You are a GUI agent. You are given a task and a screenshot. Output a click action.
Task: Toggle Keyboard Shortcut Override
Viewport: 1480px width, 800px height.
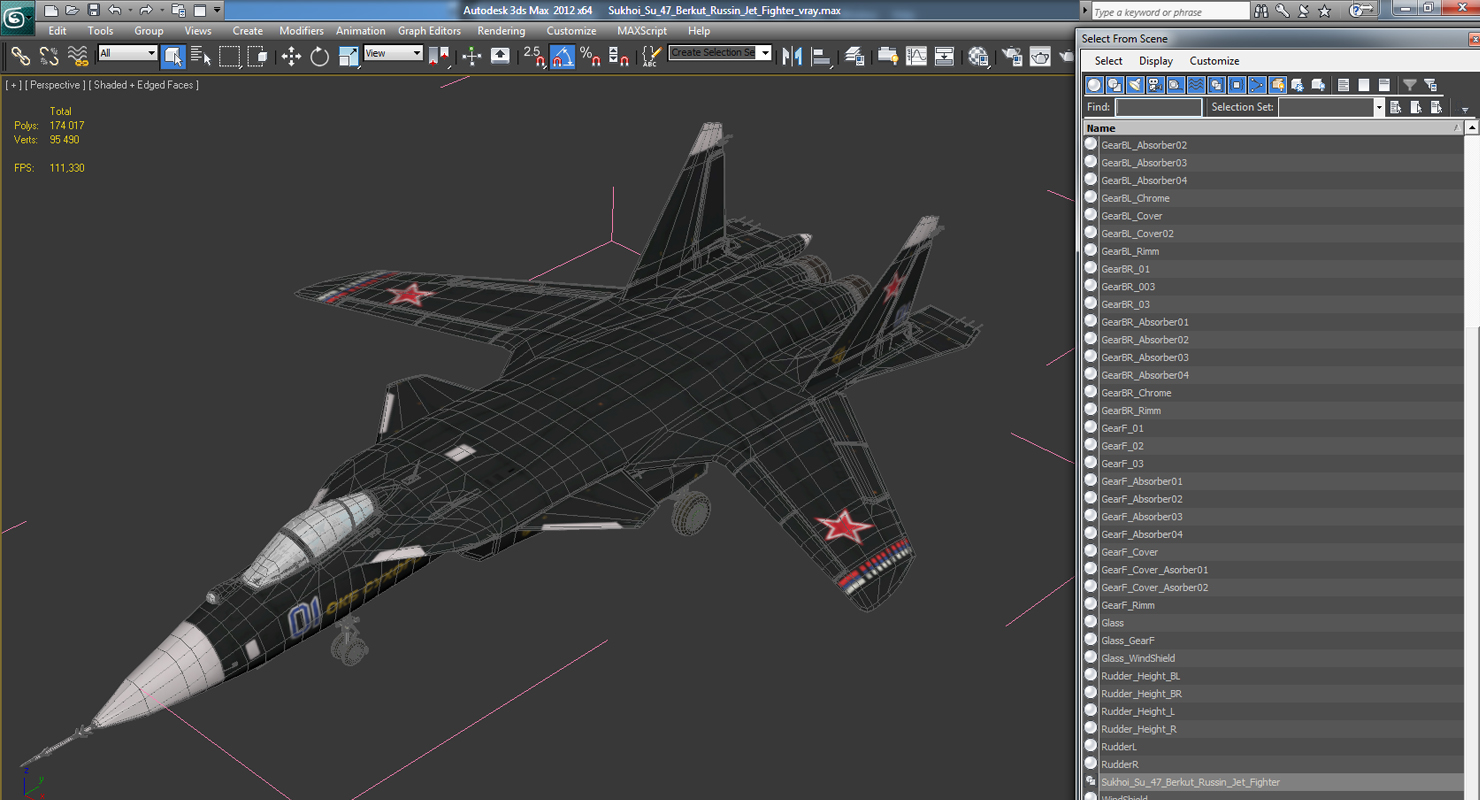[x=500, y=56]
